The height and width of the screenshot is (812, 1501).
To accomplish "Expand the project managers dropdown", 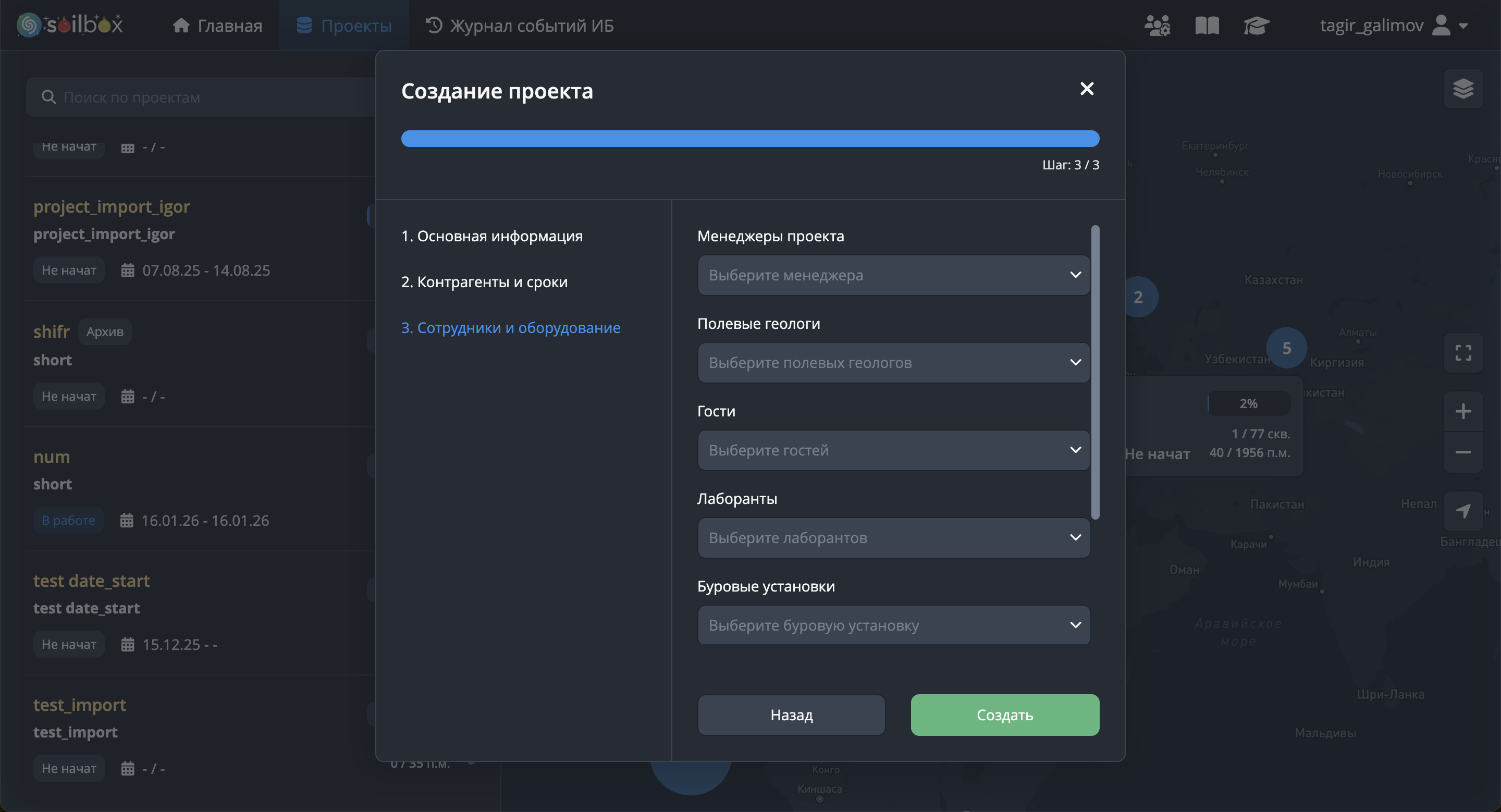I will [893, 275].
